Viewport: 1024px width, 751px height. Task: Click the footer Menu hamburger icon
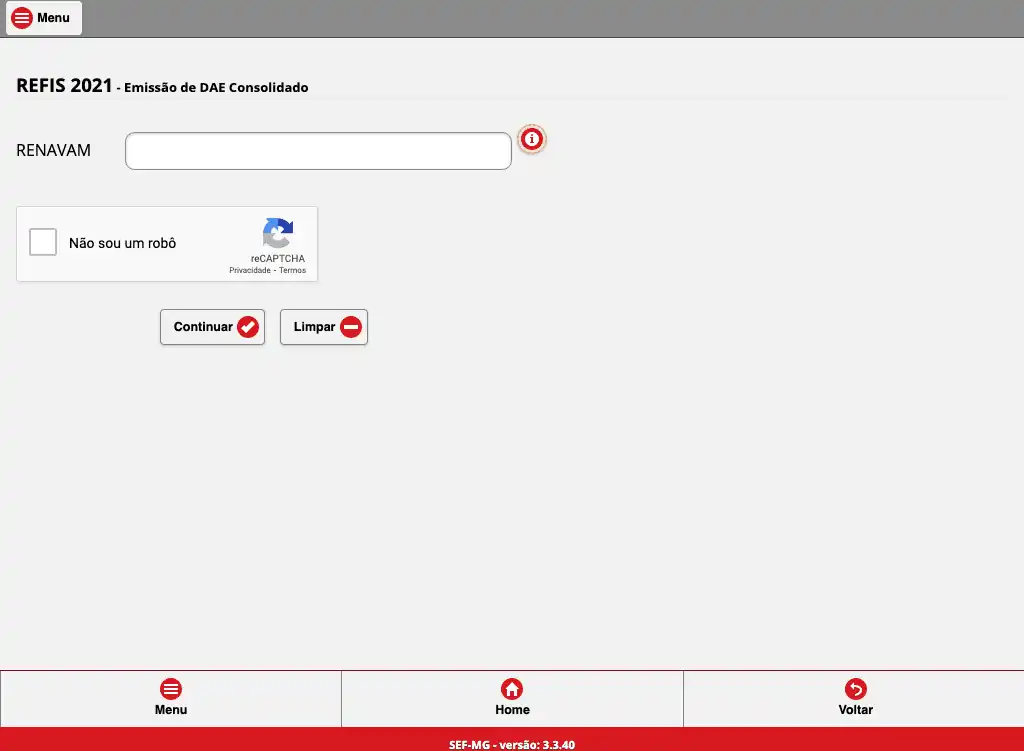171,689
